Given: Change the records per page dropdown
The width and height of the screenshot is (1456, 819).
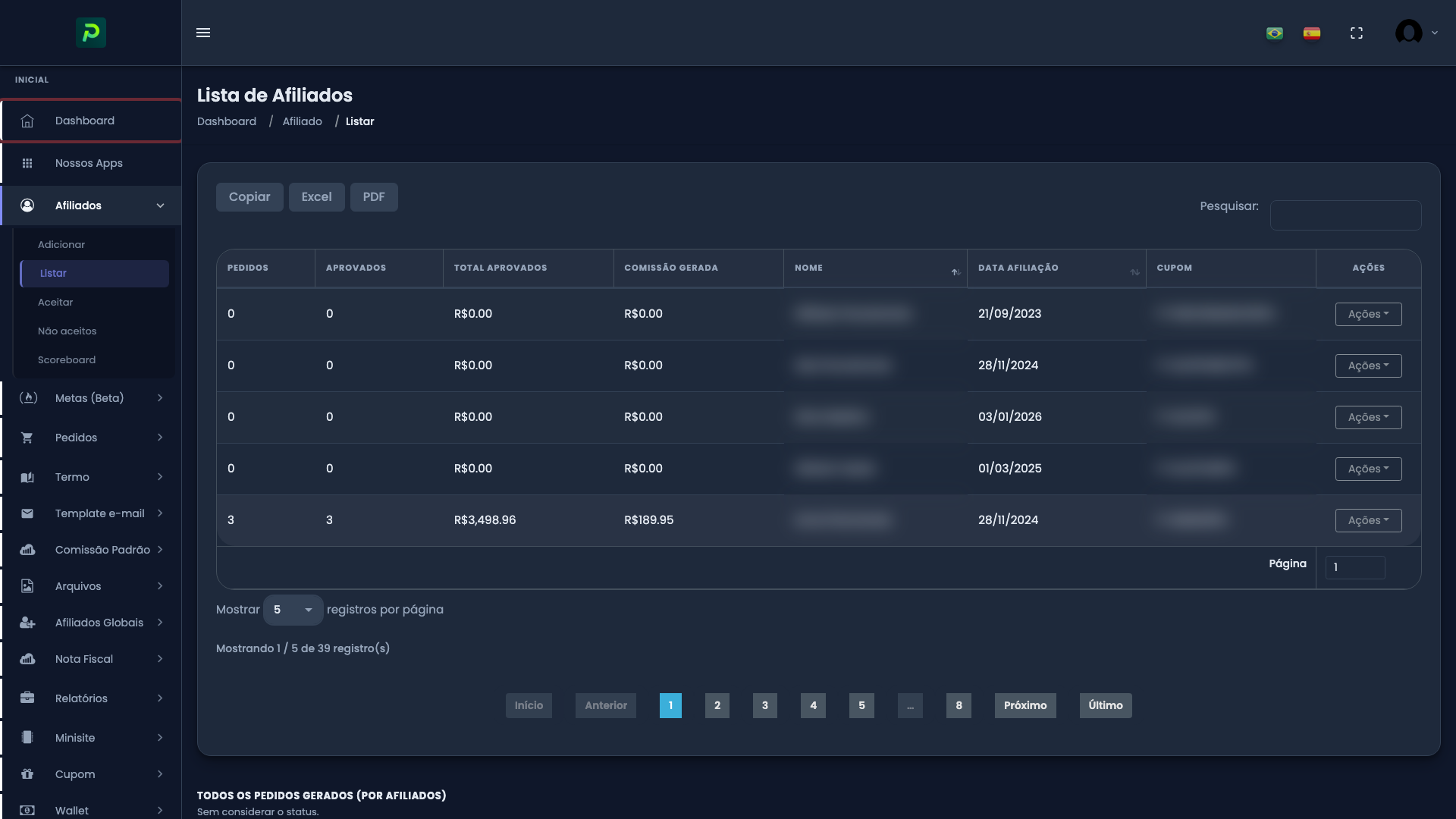Looking at the screenshot, I should 292,609.
